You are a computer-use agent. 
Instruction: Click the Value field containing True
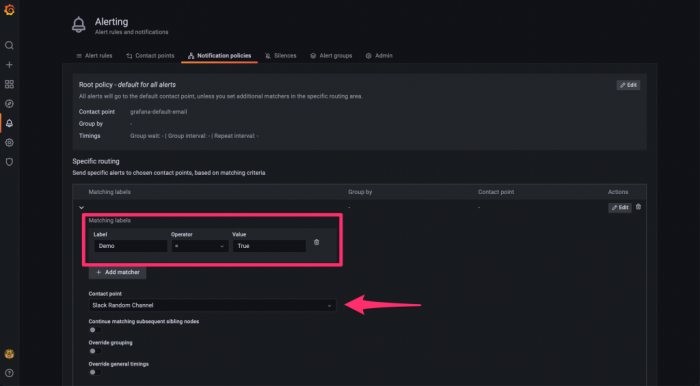coord(269,246)
